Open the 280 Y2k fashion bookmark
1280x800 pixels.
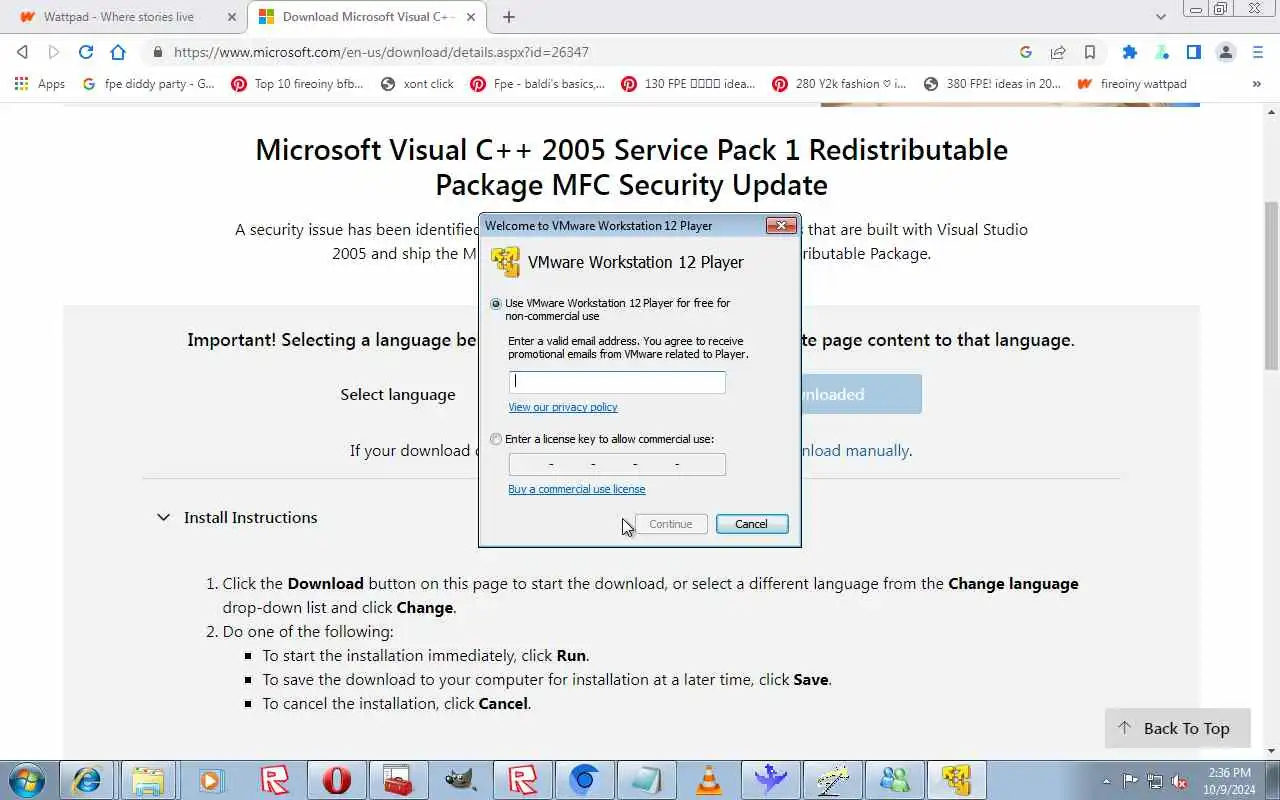click(839, 84)
